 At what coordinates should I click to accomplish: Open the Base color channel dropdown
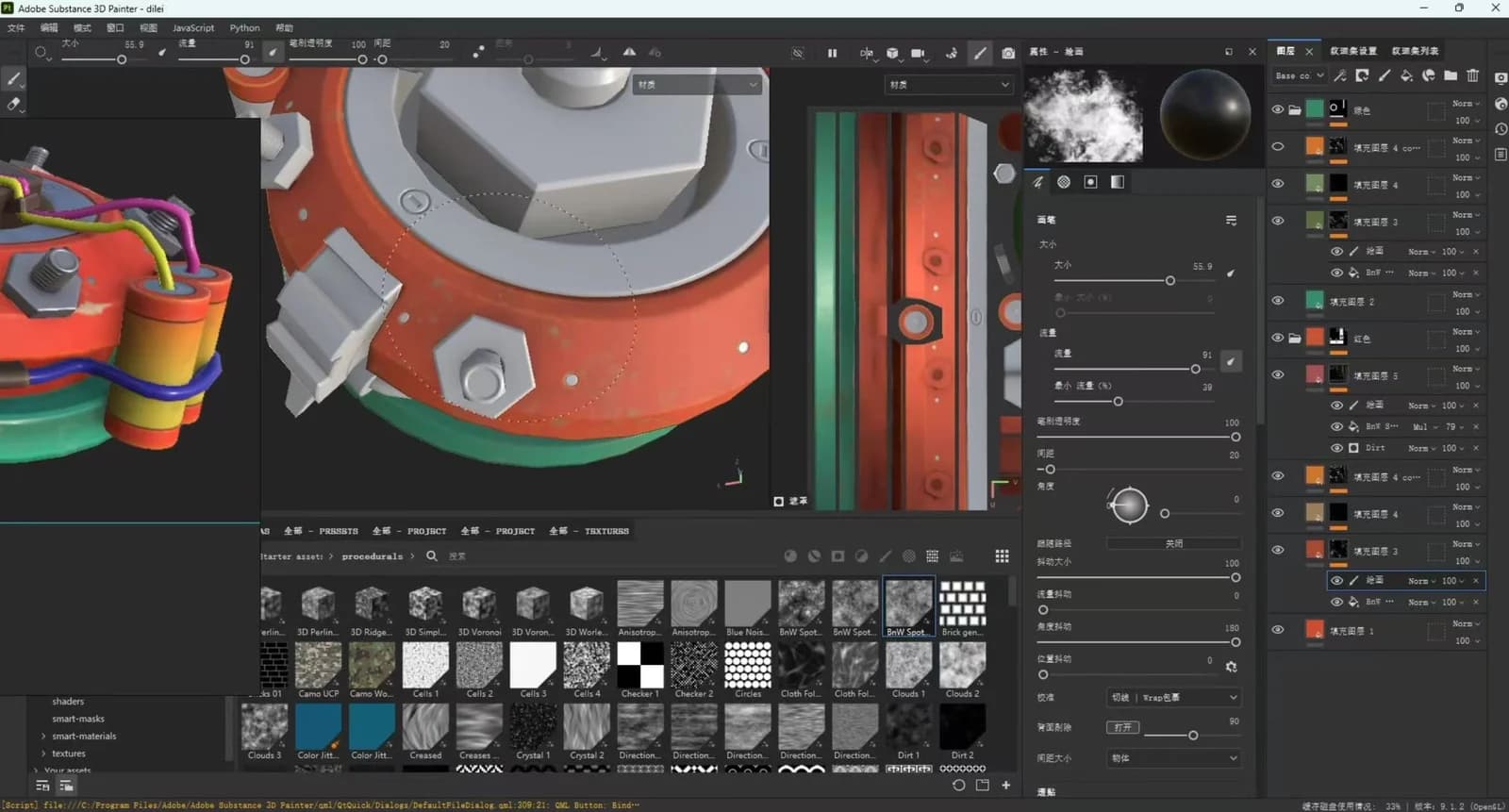(1299, 75)
